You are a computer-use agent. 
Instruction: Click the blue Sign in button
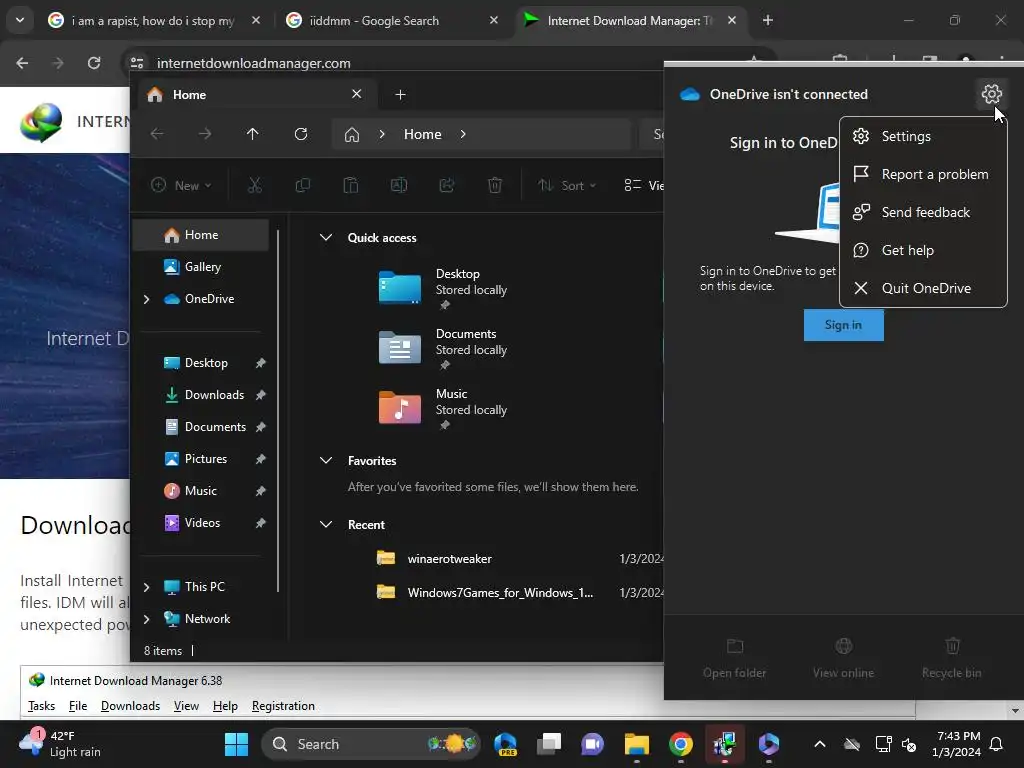[843, 325]
